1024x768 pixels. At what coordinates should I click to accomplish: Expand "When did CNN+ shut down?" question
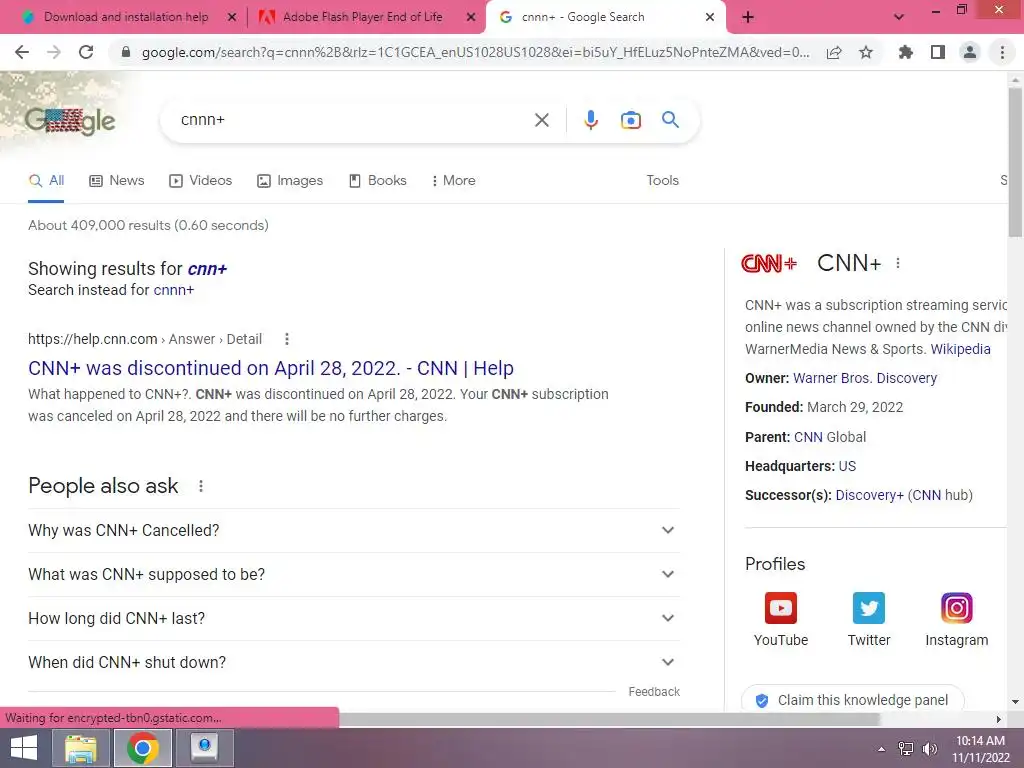click(353, 662)
